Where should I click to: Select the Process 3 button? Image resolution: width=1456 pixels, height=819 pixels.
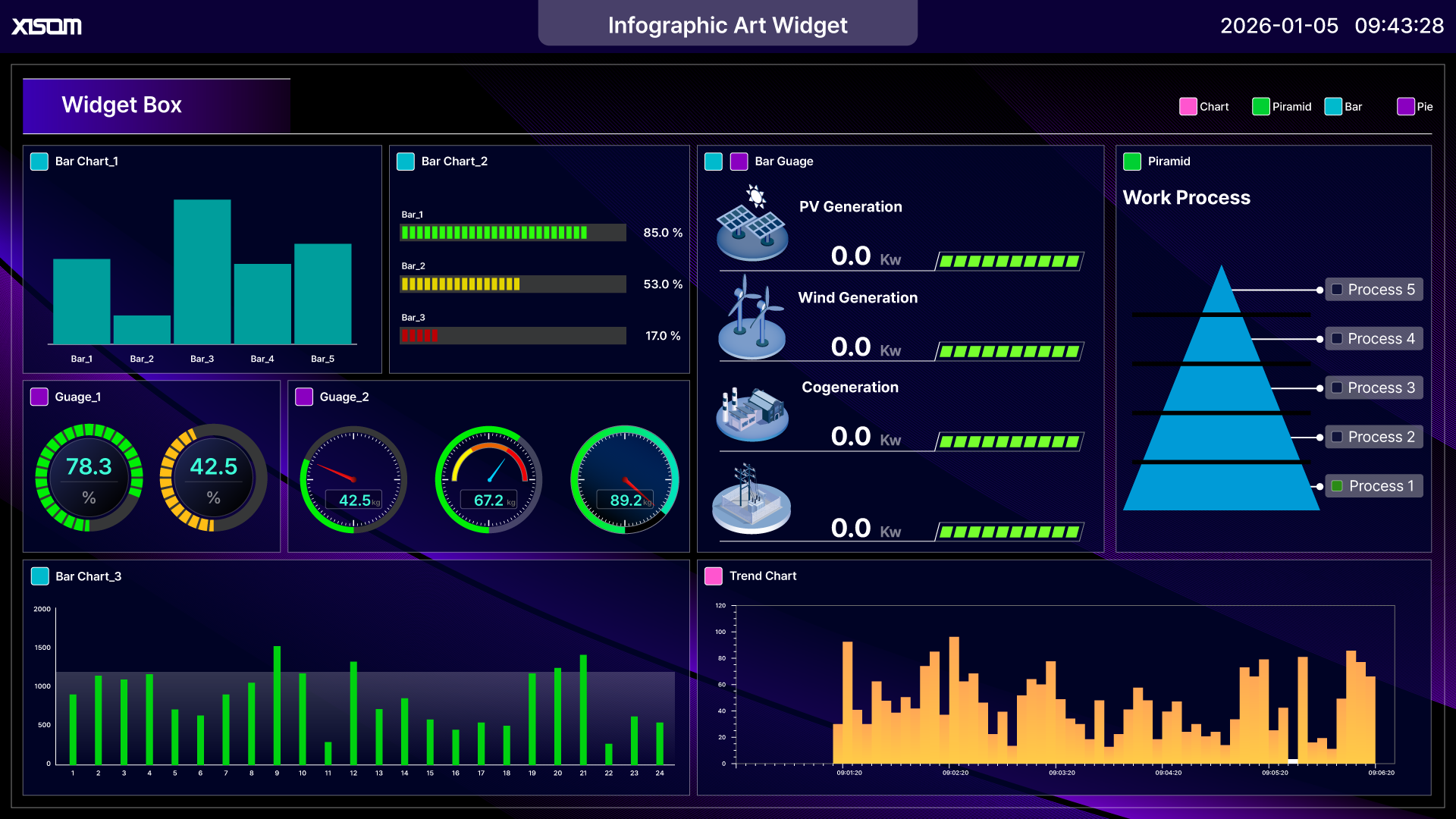click(x=1374, y=388)
